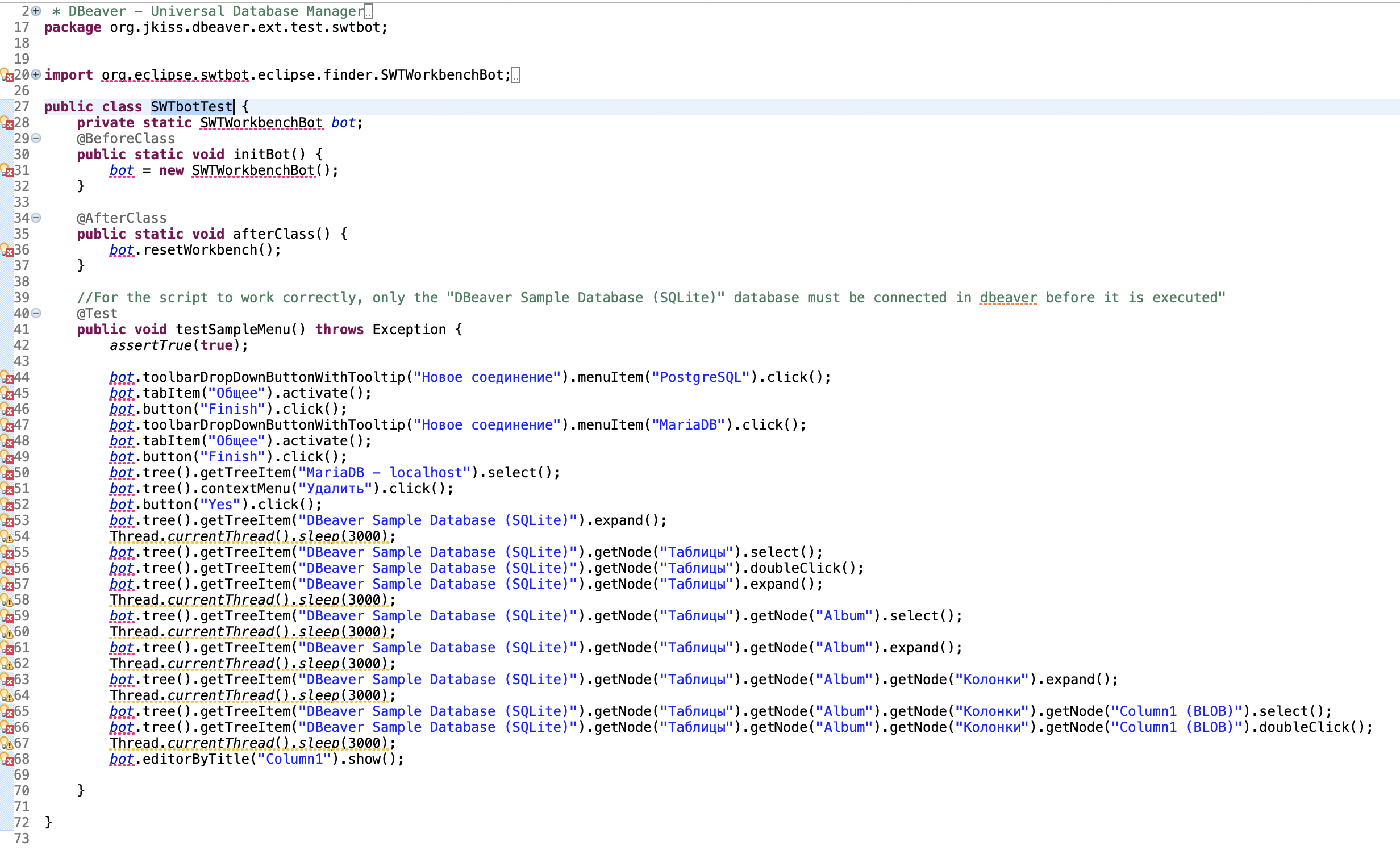Click the error marker on line 20
Screen dimensions: 1400x850
pos(6,75)
